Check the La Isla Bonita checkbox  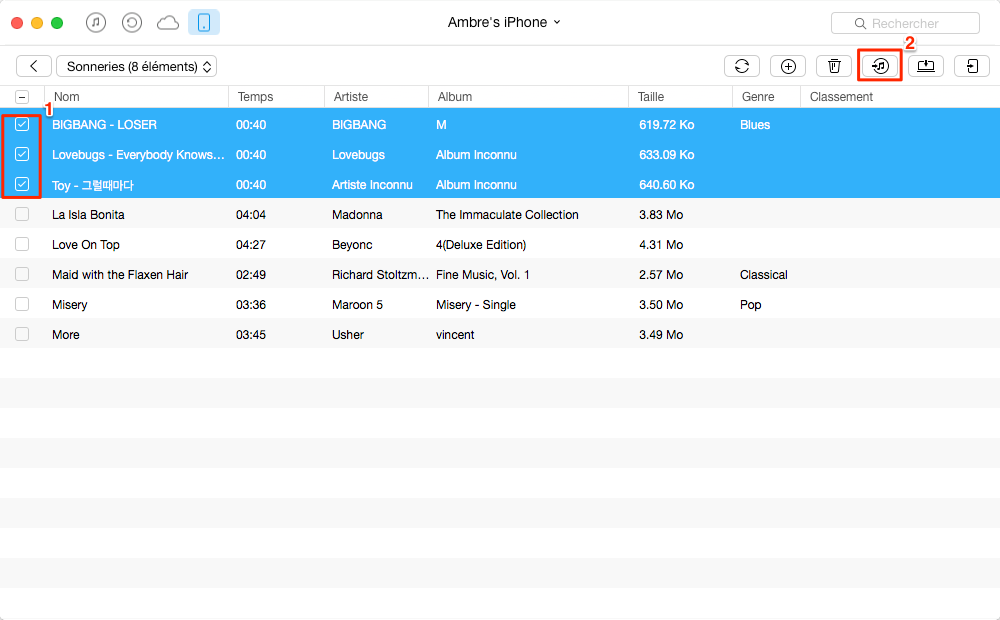tap(22, 214)
